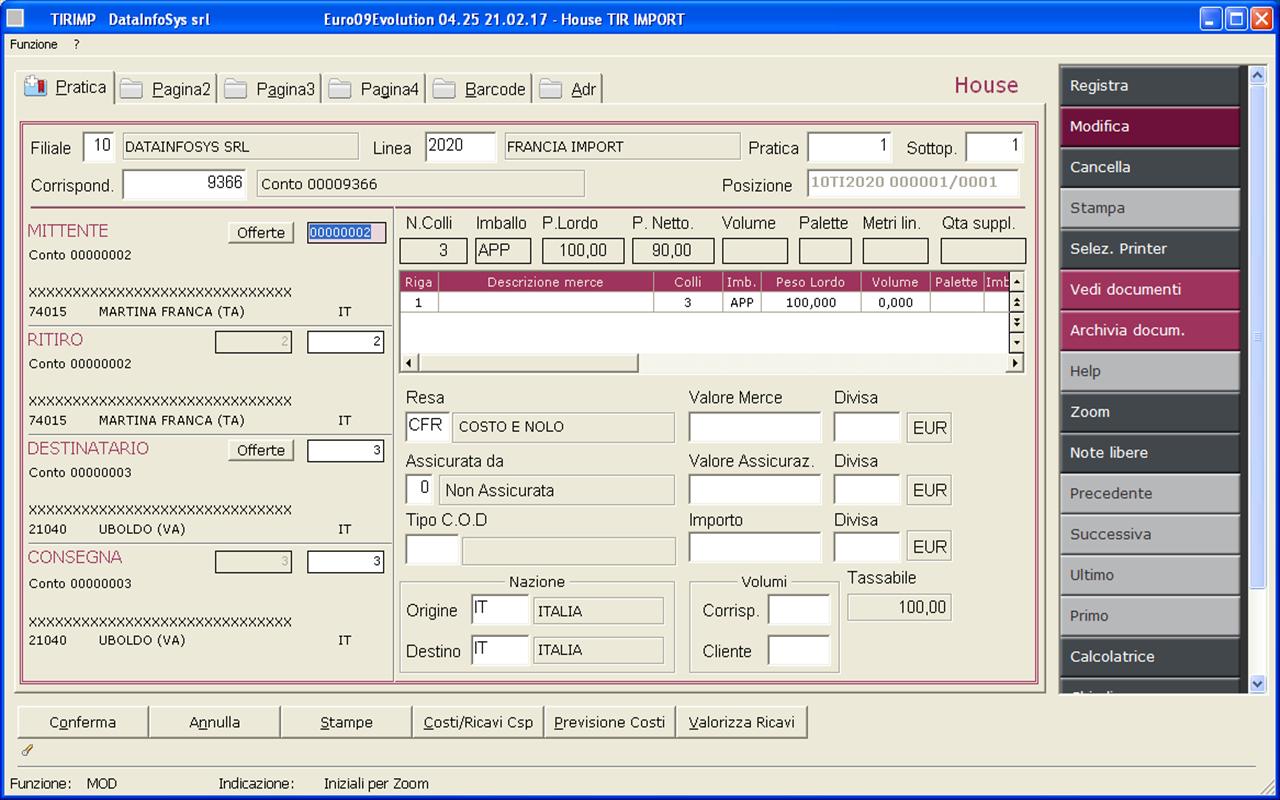Click the Volumi Cliente input field

[x=799, y=651]
